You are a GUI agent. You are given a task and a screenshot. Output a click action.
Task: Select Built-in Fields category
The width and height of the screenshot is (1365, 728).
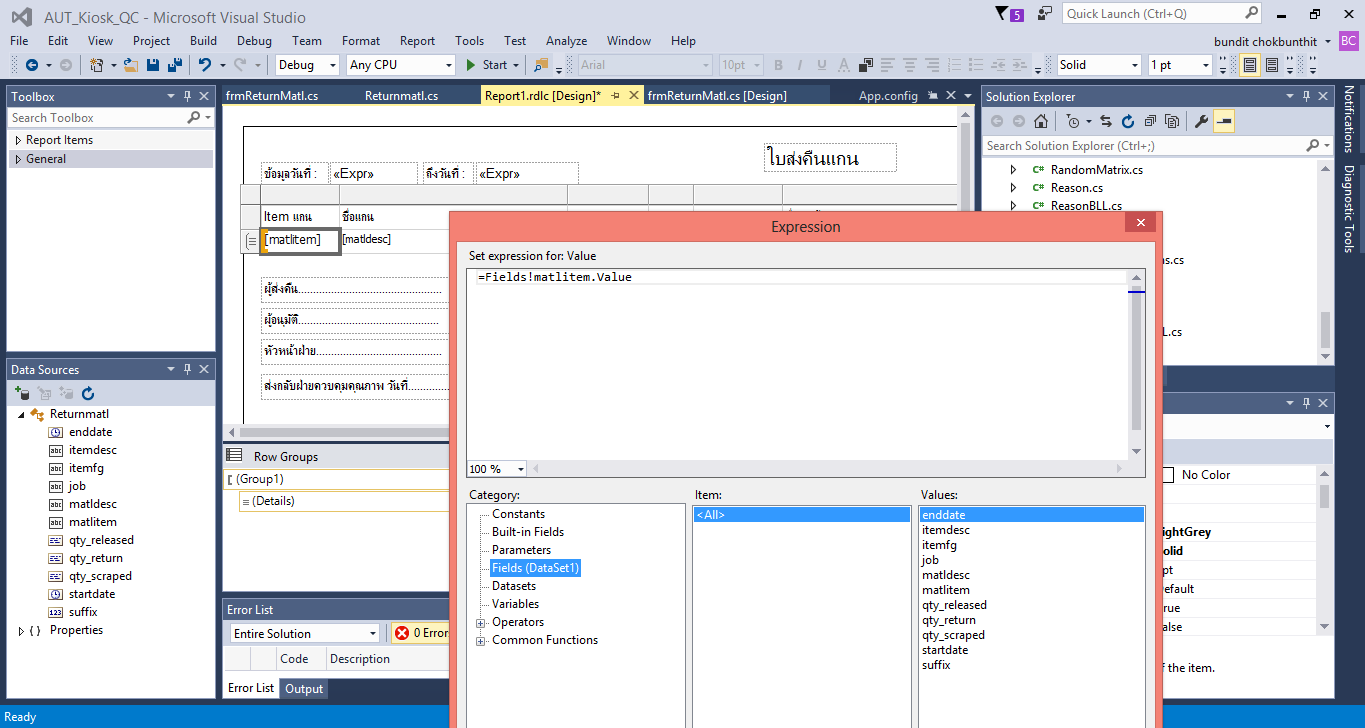[x=528, y=532]
